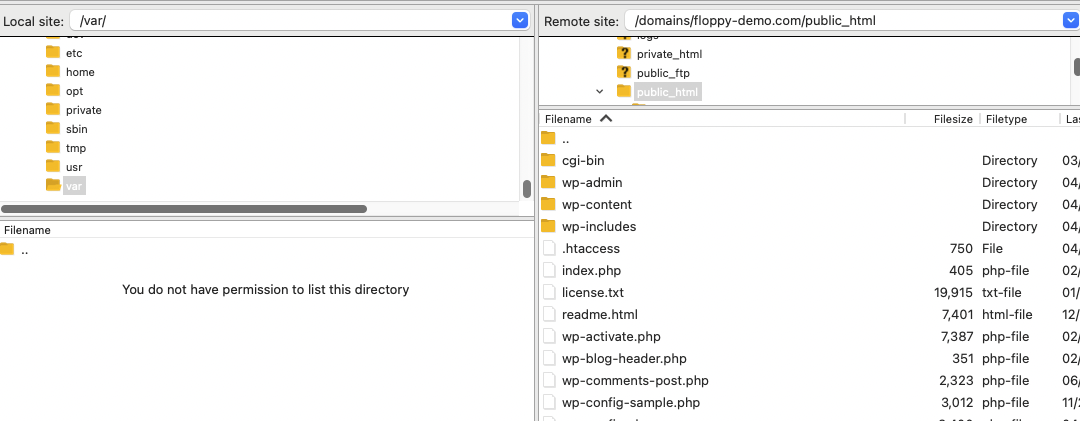The image size is (1080, 421).
Task: Click the wp-content folder icon
Action: (x=548, y=204)
